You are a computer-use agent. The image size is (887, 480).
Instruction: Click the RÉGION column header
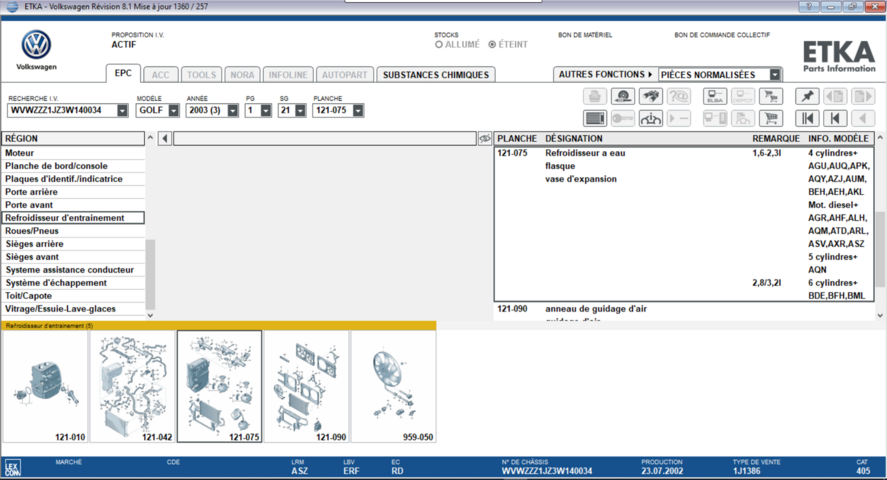pyautogui.click(x=74, y=139)
